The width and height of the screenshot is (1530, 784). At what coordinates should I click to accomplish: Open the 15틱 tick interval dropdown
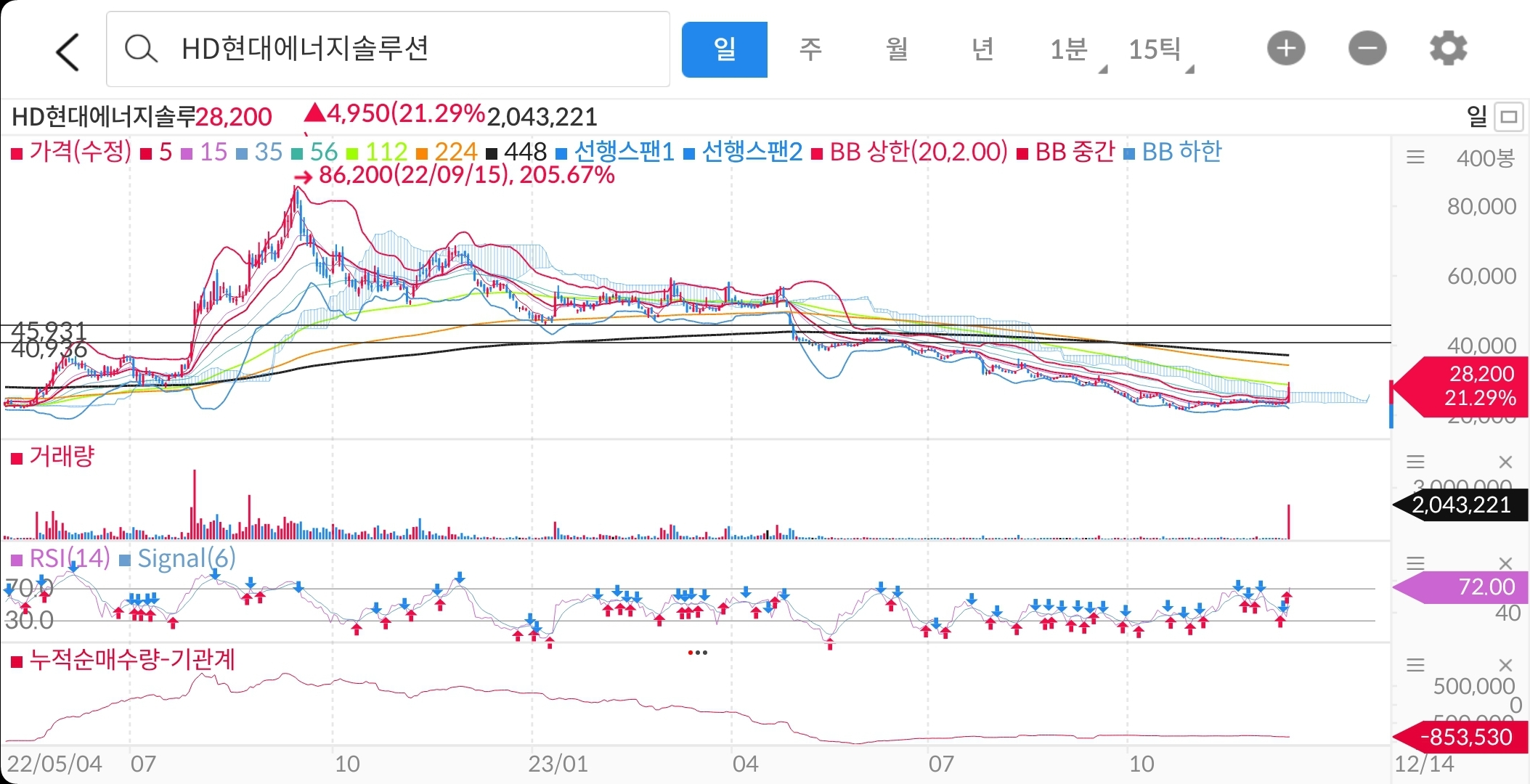[1160, 51]
